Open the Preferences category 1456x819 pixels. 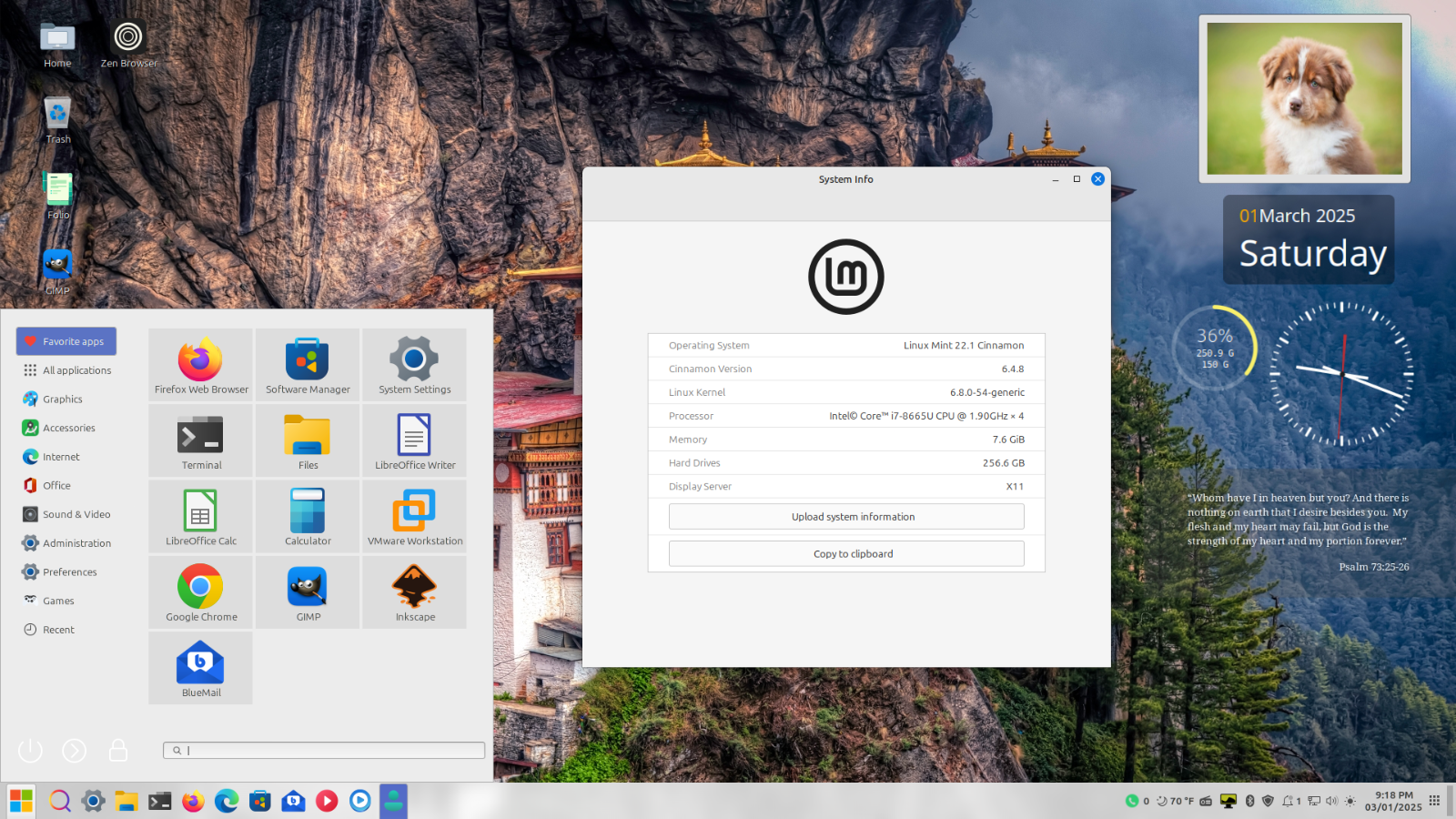click(x=66, y=571)
